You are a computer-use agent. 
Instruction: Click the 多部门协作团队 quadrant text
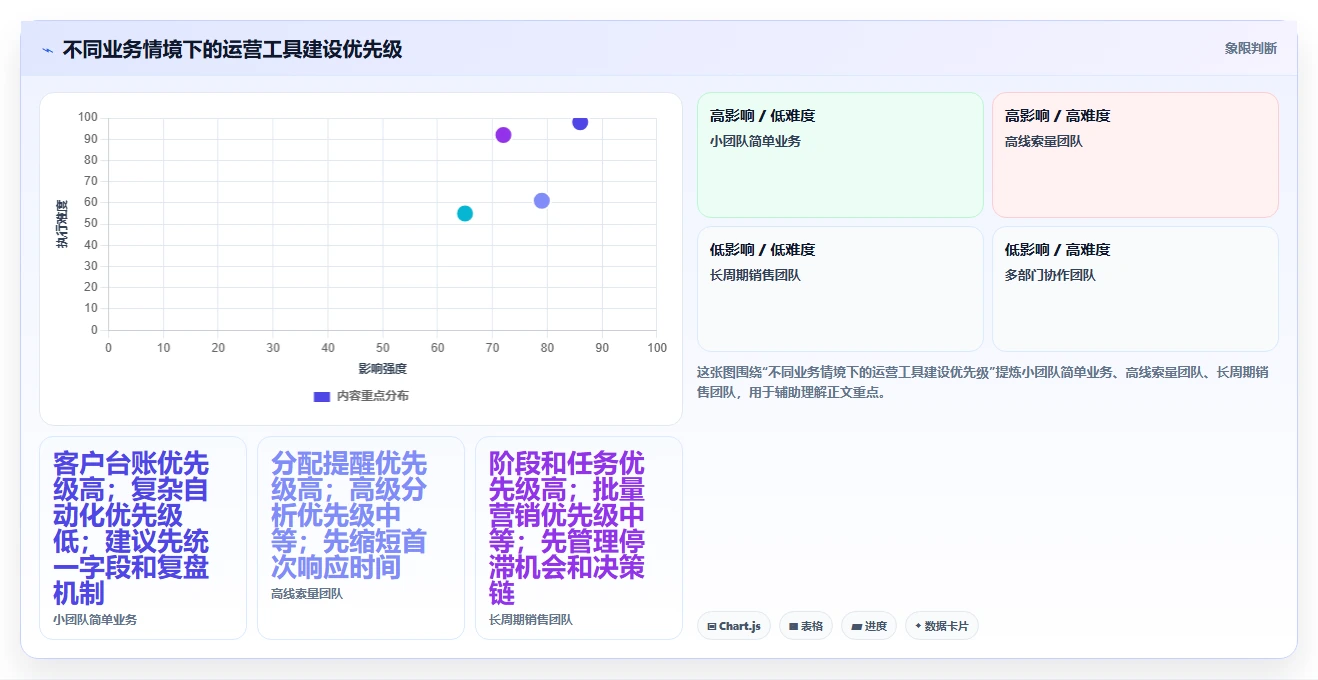1050,275
